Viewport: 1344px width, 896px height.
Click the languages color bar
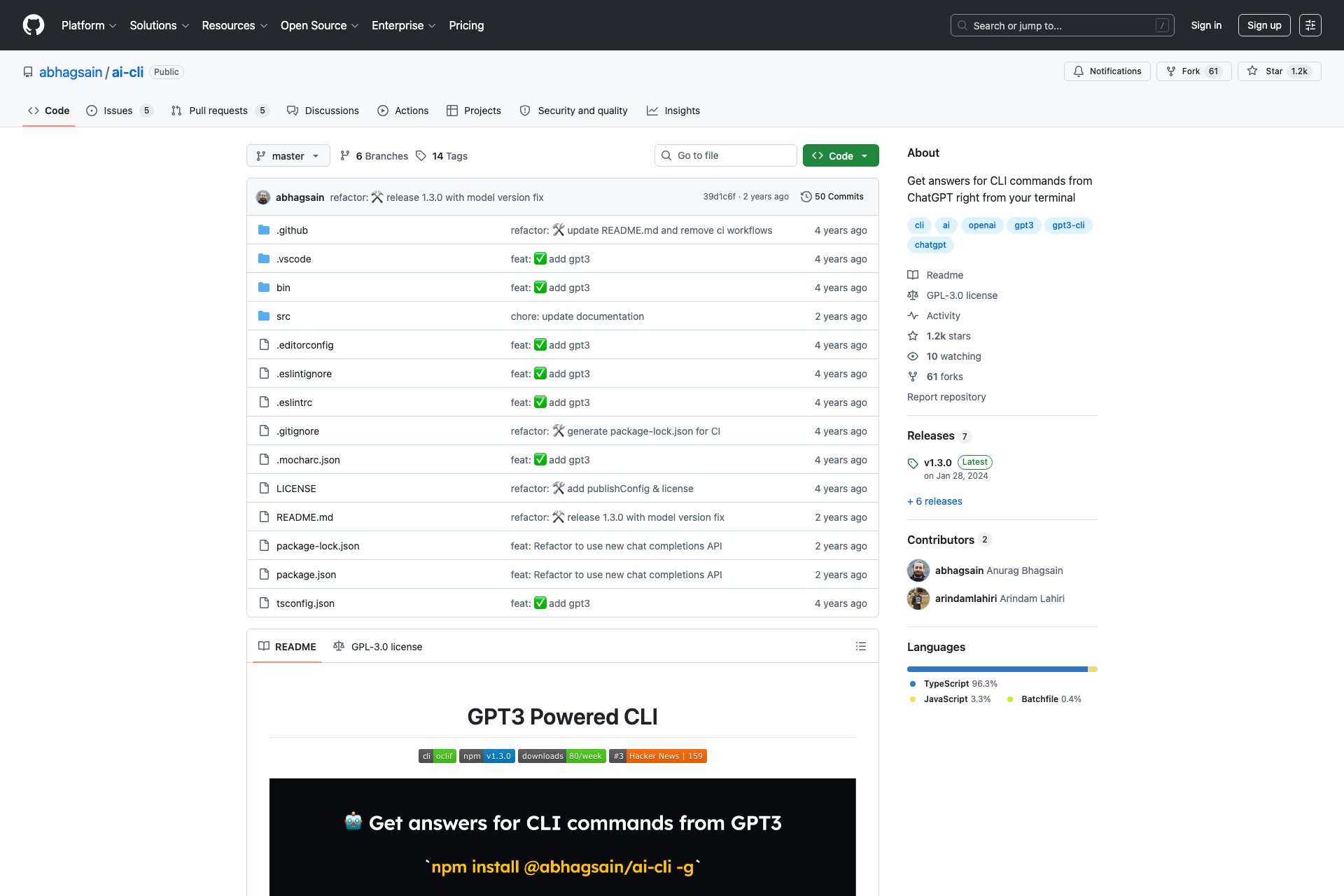point(1001,669)
